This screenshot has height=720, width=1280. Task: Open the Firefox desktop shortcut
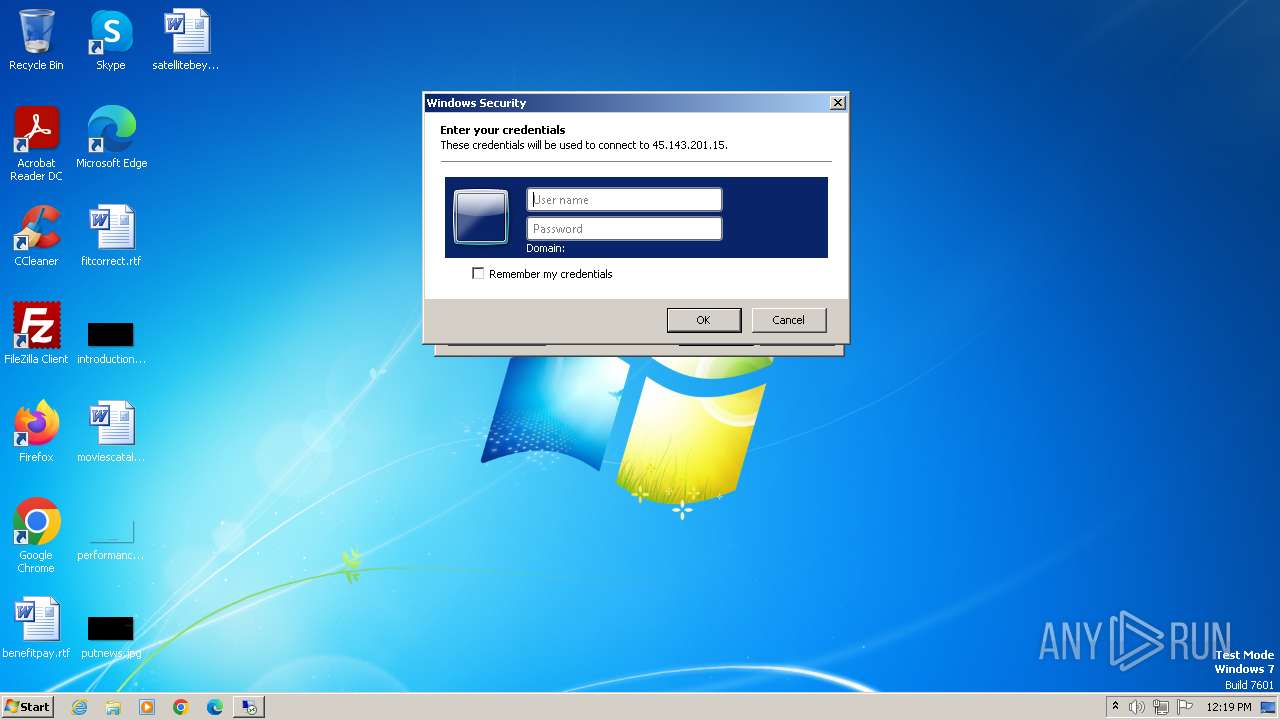(x=36, y=432)
